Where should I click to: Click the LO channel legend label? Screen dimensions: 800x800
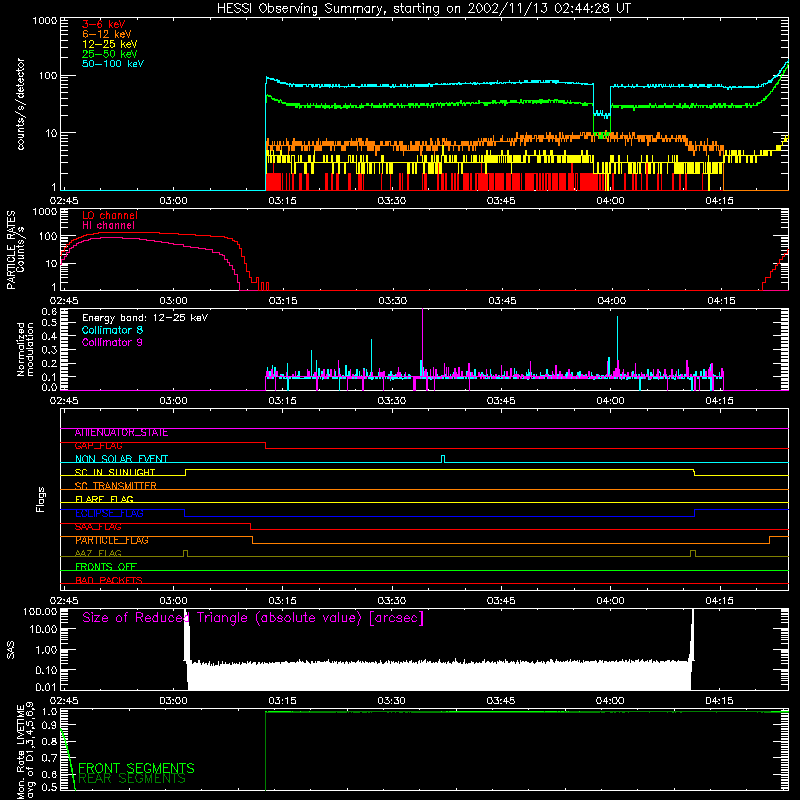110,216
